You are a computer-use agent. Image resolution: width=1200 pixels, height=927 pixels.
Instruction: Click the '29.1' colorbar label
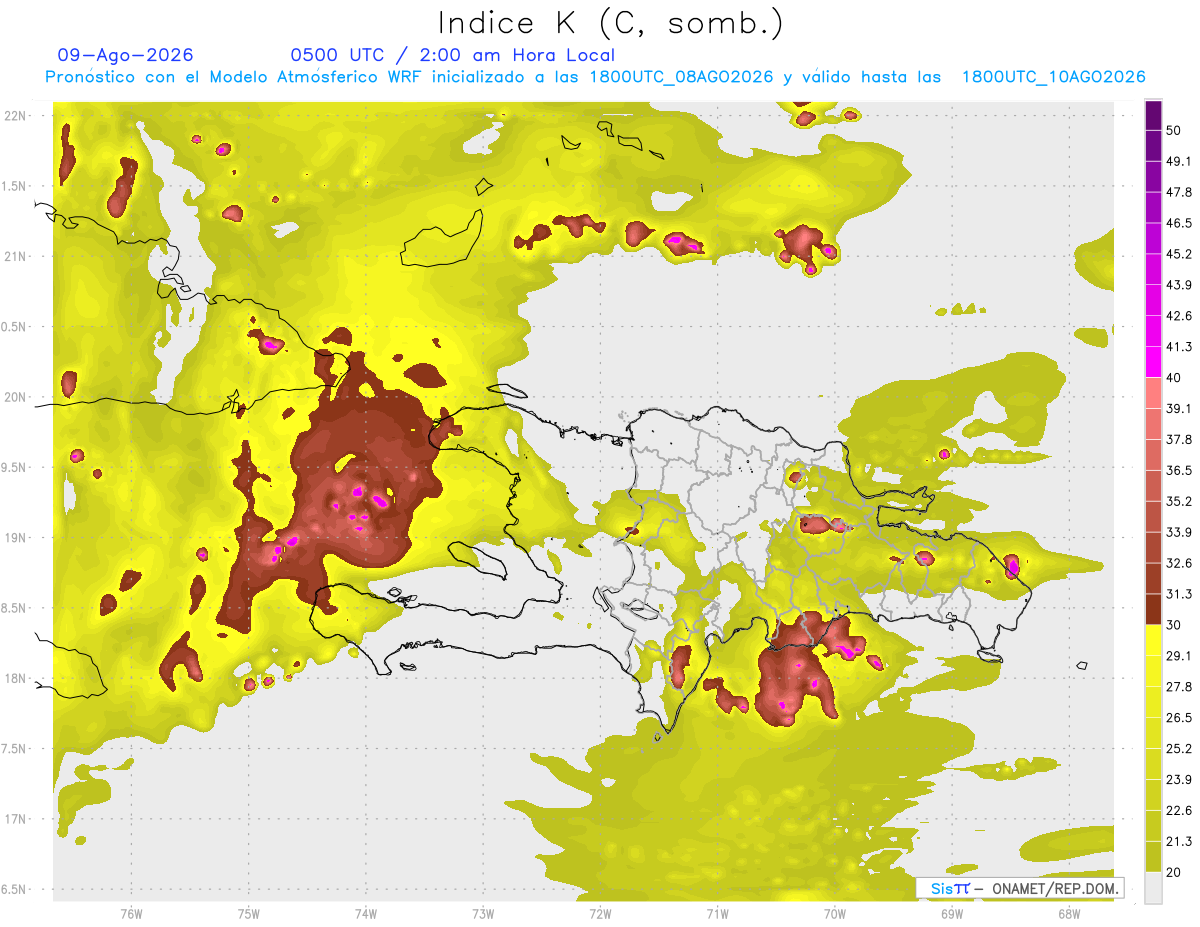click(1179, 656)
